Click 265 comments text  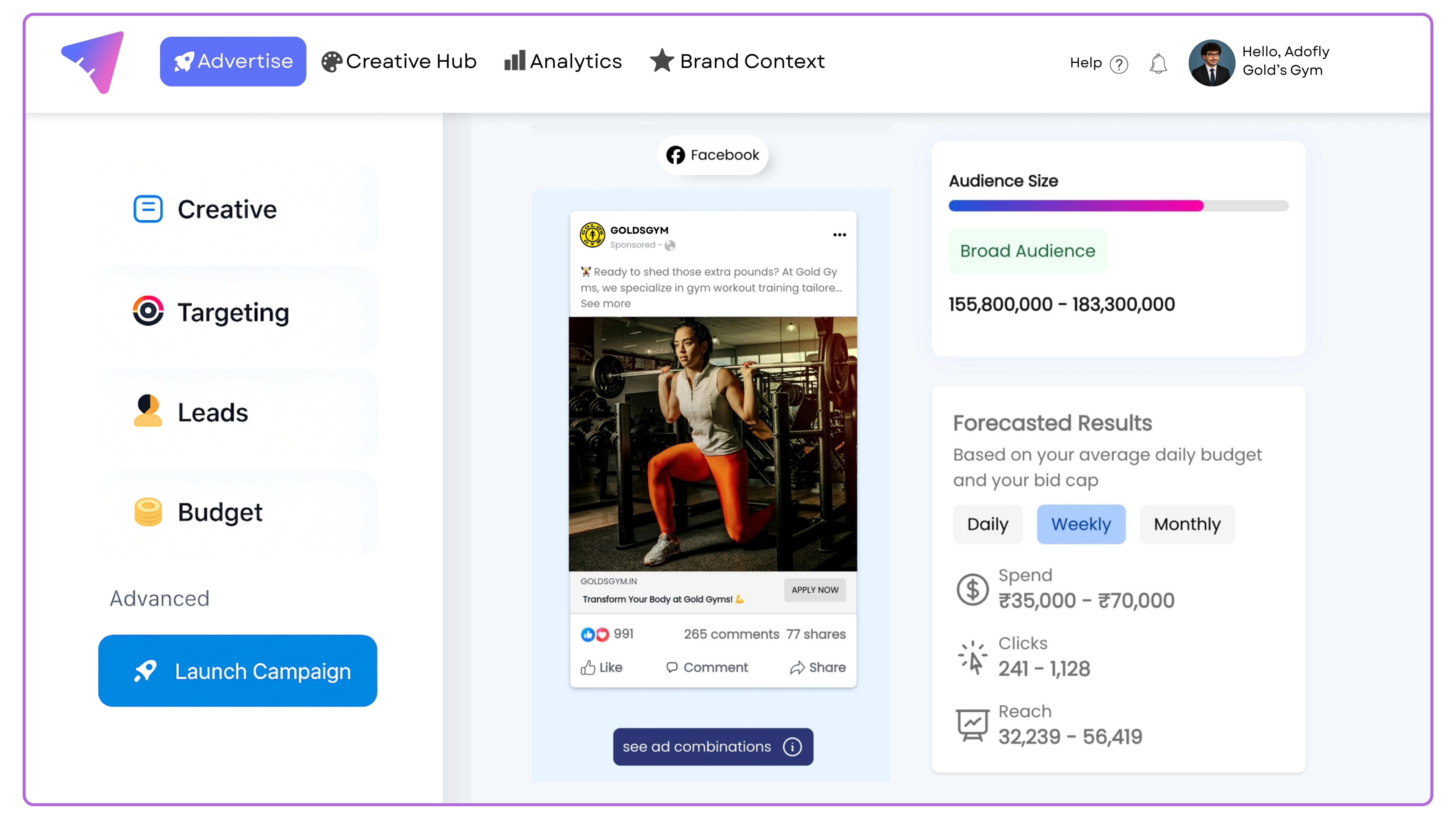pyautogui.click(x=731, y=634)
